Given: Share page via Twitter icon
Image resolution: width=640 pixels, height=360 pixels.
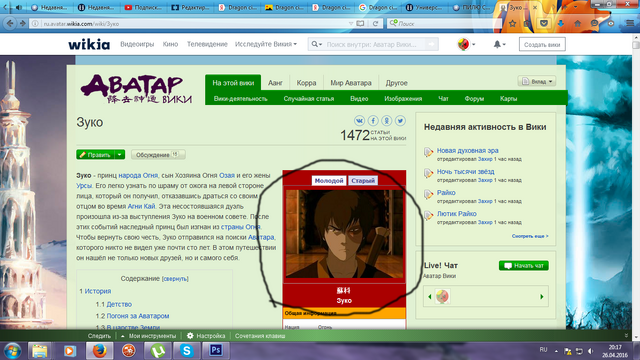Looking at the screenshot, I should point(400,121).
